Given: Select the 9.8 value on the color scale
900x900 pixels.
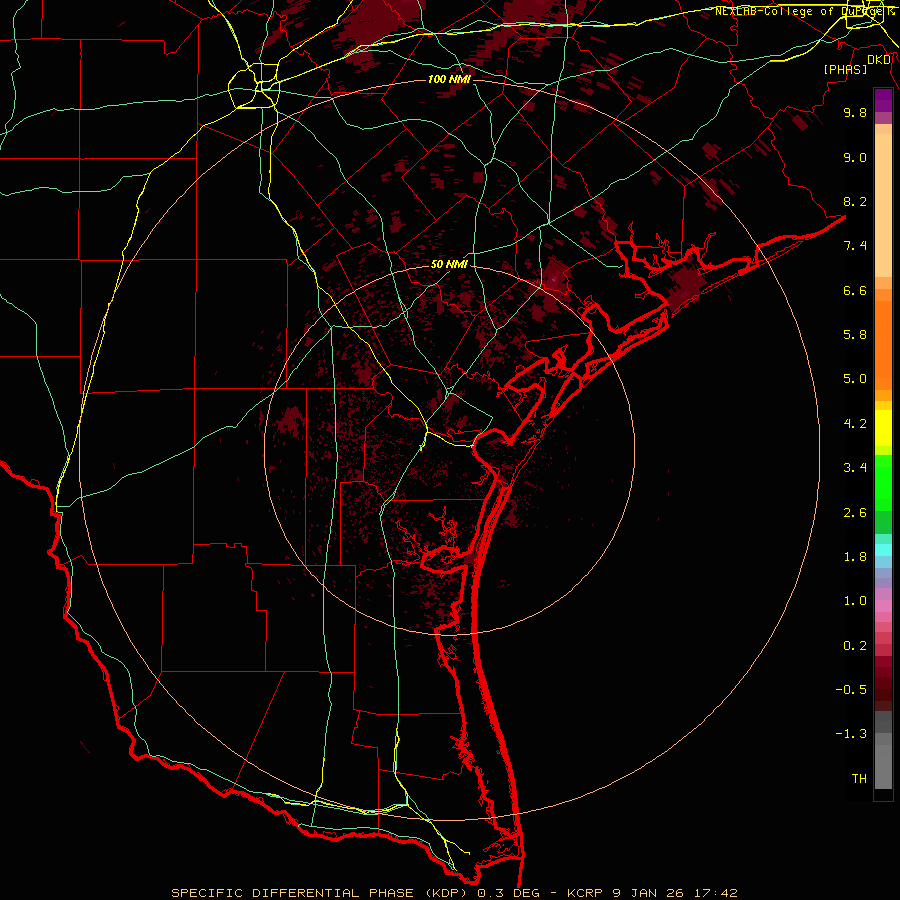Looking at the screenshot, I should [x=855, y=112].
